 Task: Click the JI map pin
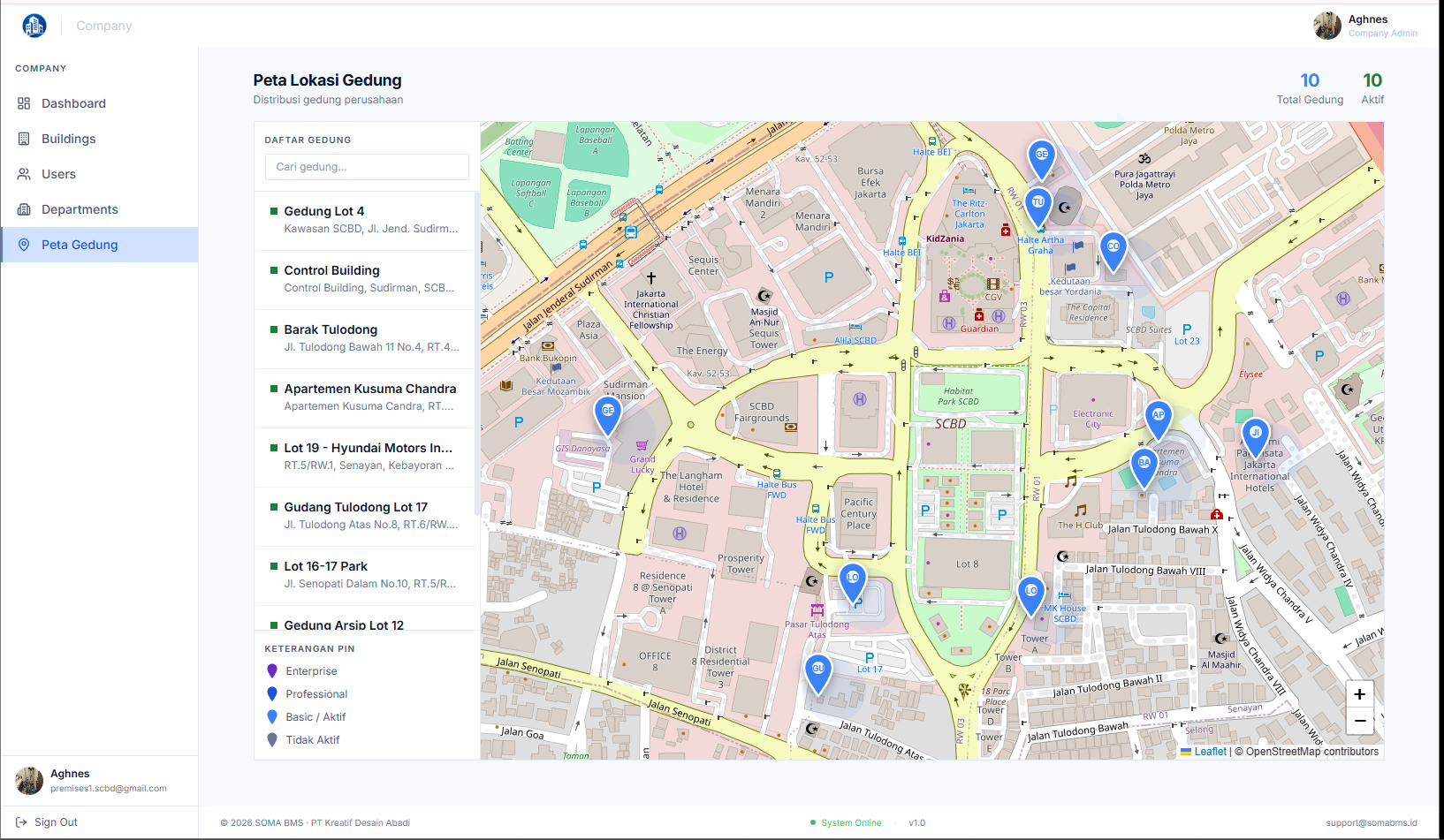pos(1256,439)
